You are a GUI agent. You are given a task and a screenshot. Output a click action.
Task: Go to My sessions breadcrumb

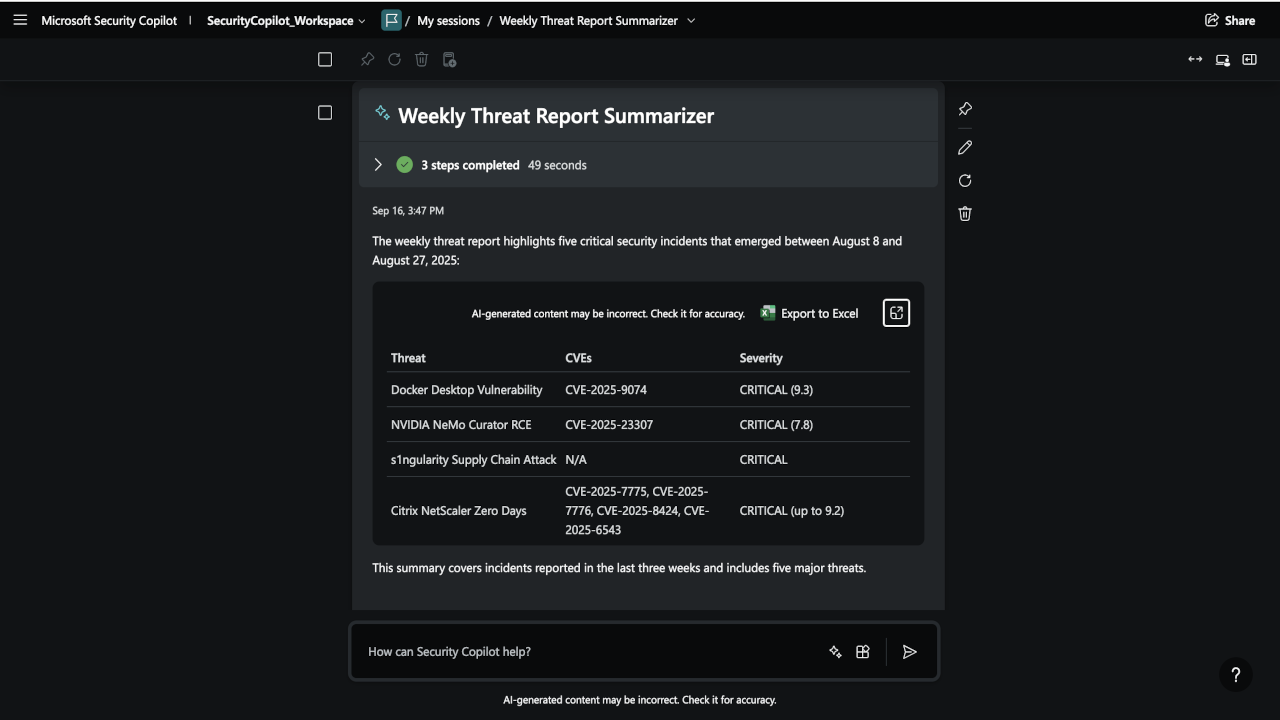coord(448,20)
